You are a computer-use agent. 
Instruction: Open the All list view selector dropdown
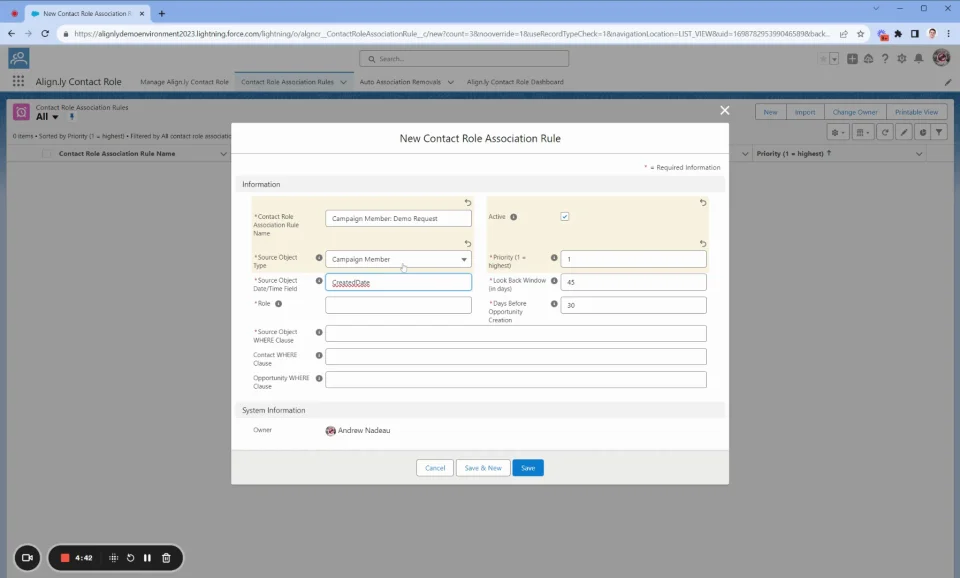pyautogui.click(x=55, y=117)
